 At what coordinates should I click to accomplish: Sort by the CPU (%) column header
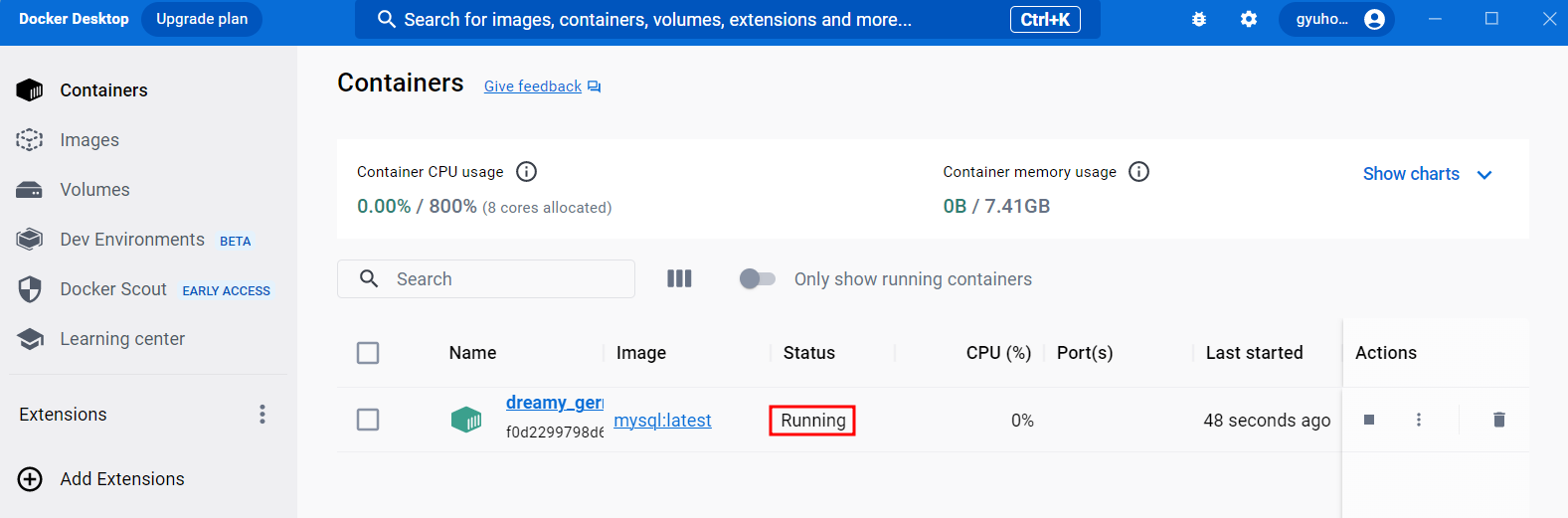click(x=998, y=353)
